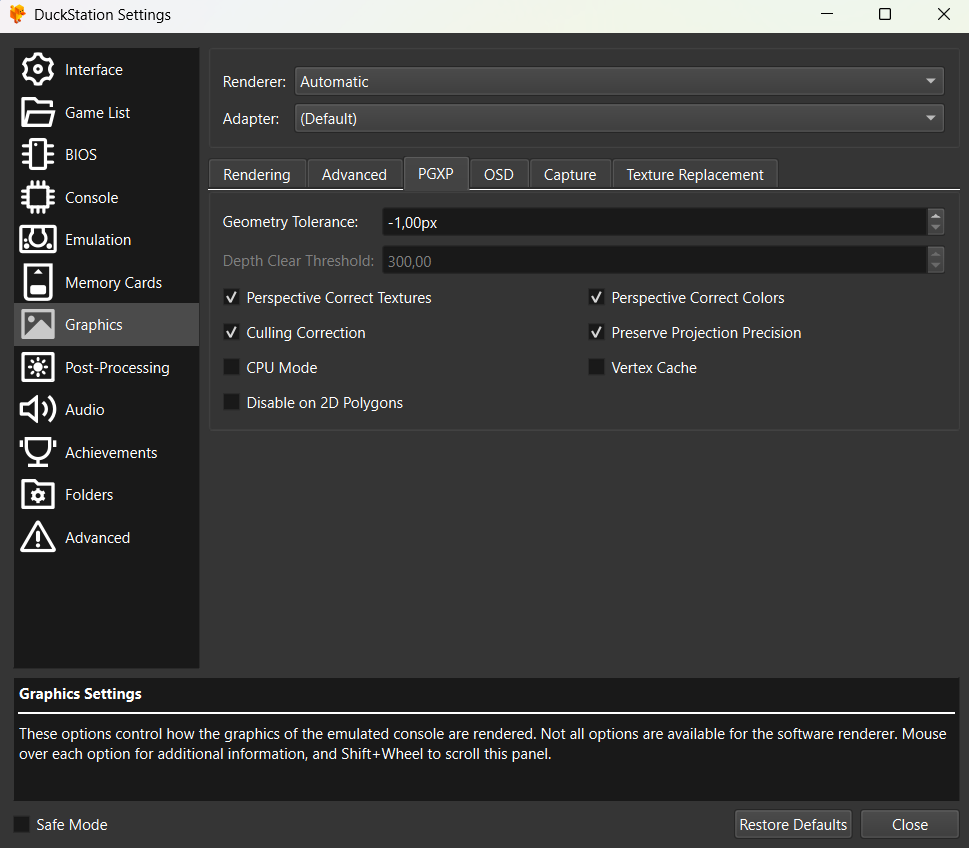Disable Perspective Correct Textures
This screenshot has width=969, height=848.
coord(231,298)
